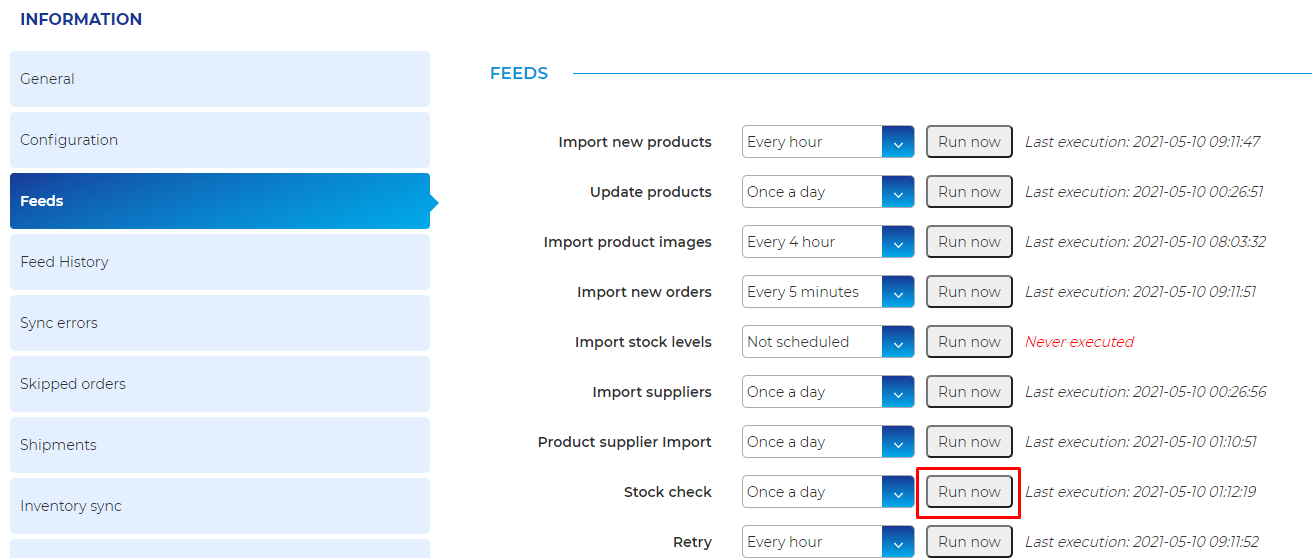Open the Import new products frequency dropdown
This screenshot has height=558, width=1312.
828,142
